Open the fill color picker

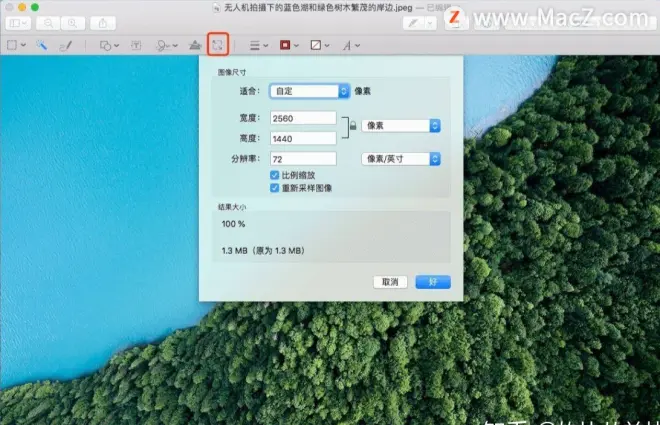(x=319, y=45)
